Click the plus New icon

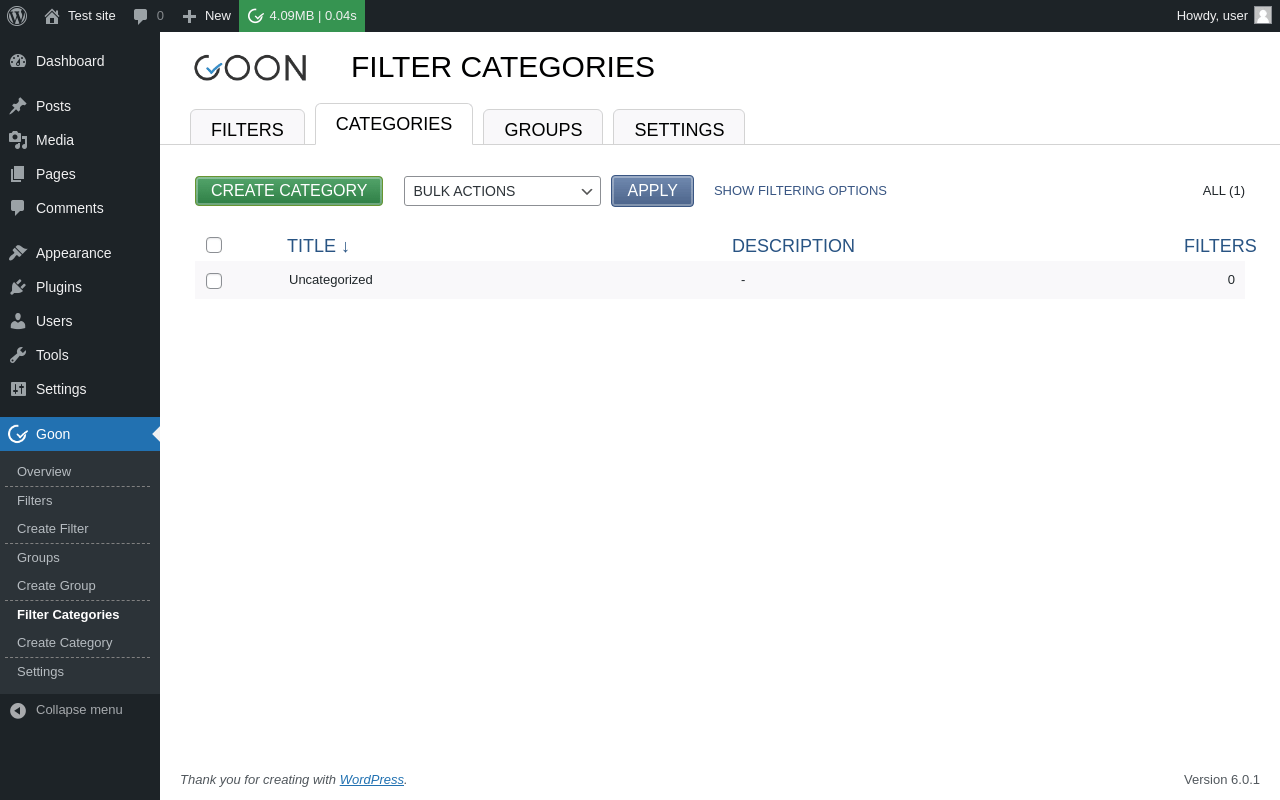[189, 16]
